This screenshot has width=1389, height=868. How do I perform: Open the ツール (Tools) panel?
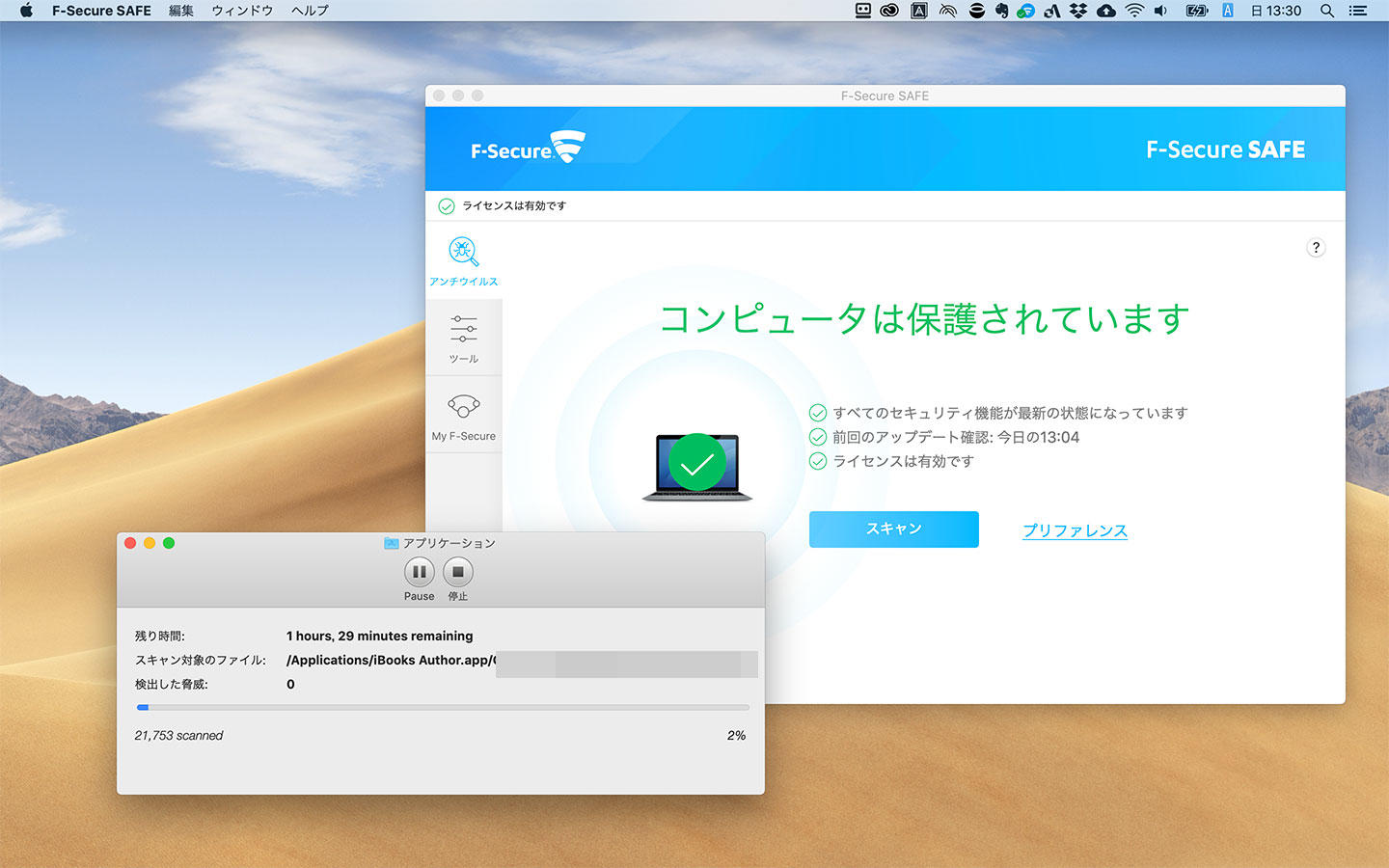point(464,336)
